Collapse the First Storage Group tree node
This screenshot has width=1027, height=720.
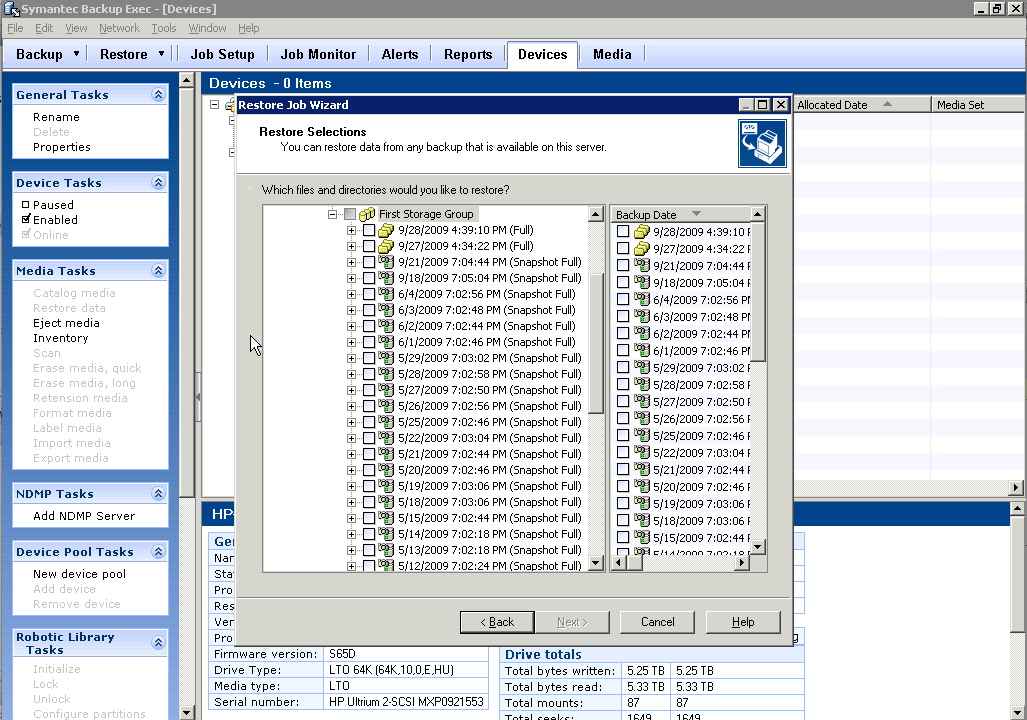(x=332, y=214)
